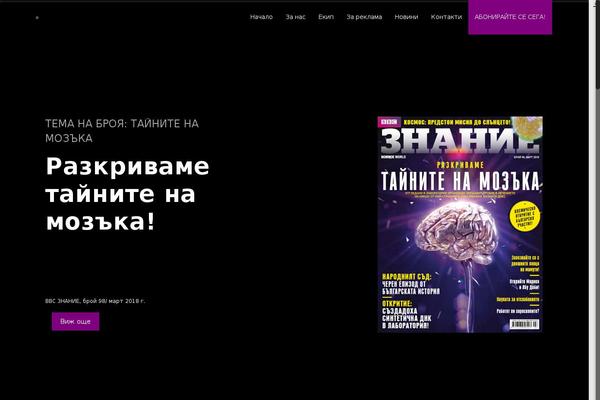Click the subtitle ТЕМА НА БРОЯ: ТАЙНИТЕ НА МОЗЪКА

click(x=122, y=131)
